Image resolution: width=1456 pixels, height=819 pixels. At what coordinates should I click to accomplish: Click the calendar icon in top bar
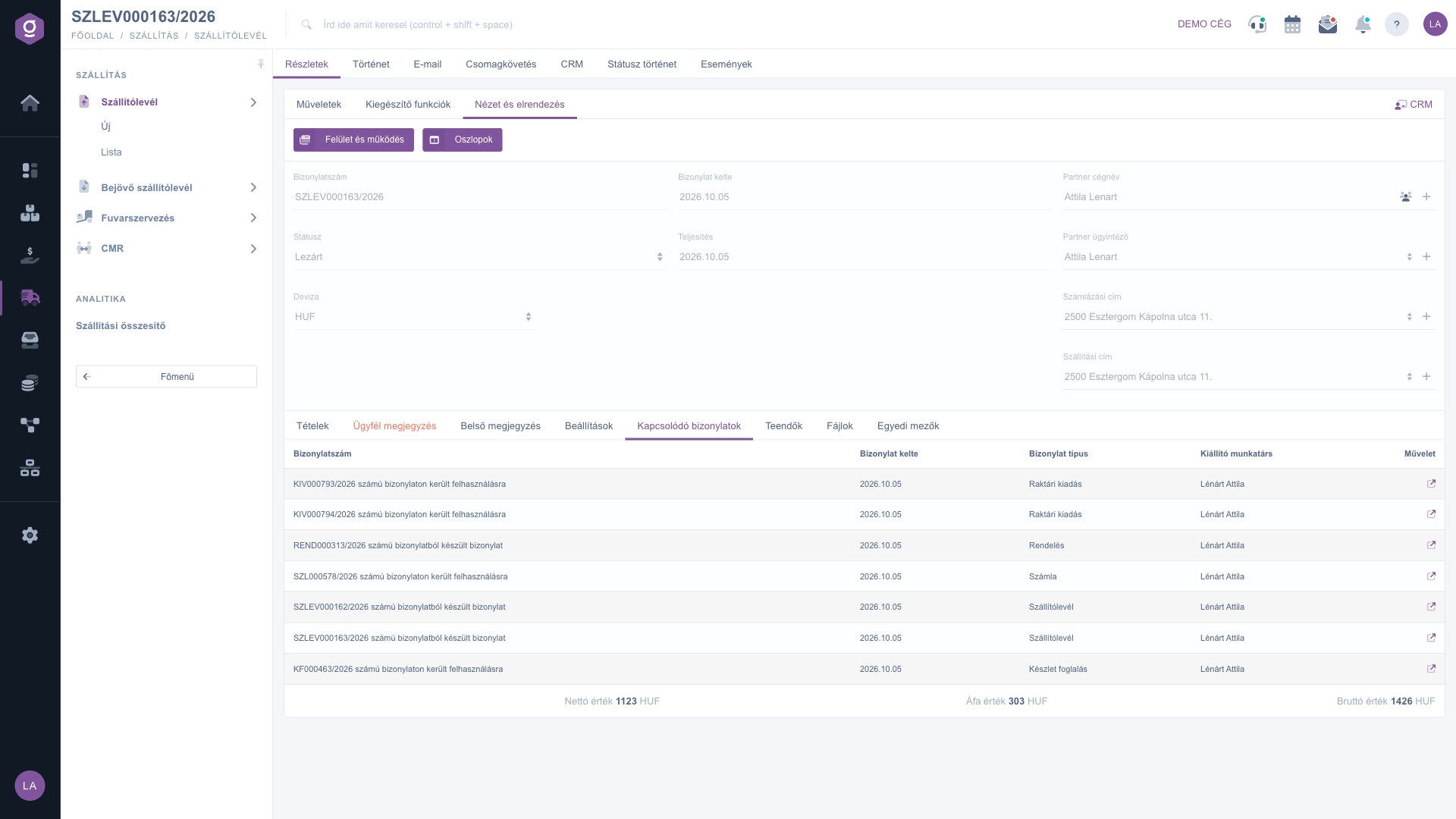point(1292,24)
